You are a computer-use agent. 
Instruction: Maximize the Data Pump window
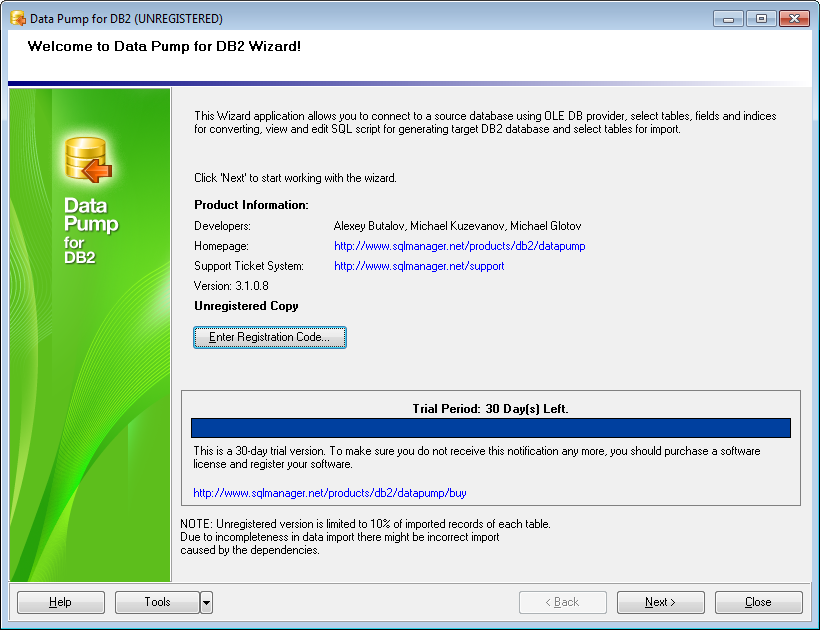click(761, 19)
